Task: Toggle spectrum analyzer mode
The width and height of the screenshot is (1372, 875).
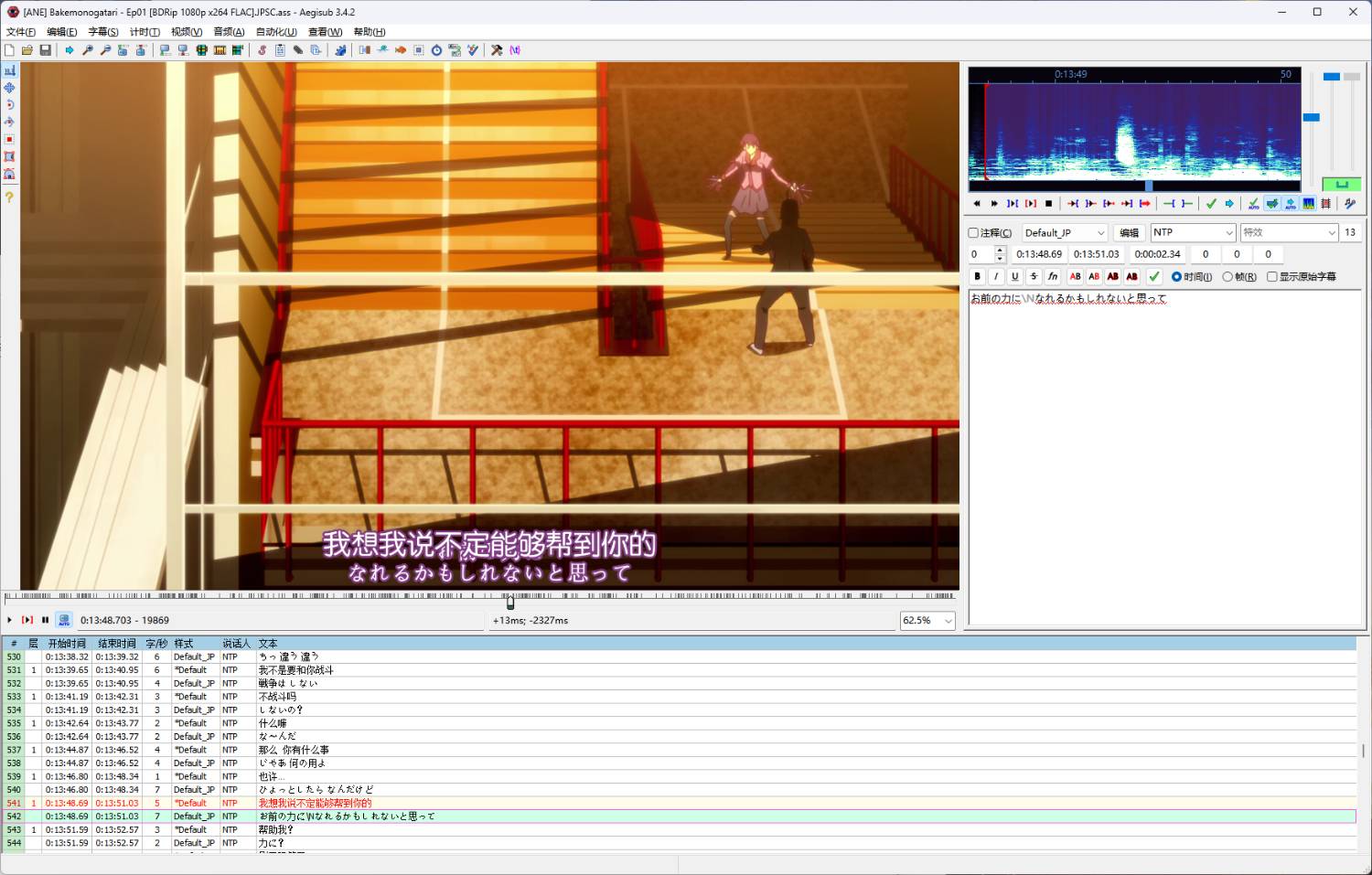Action: pyautogui.click(x=1309, y=203)
